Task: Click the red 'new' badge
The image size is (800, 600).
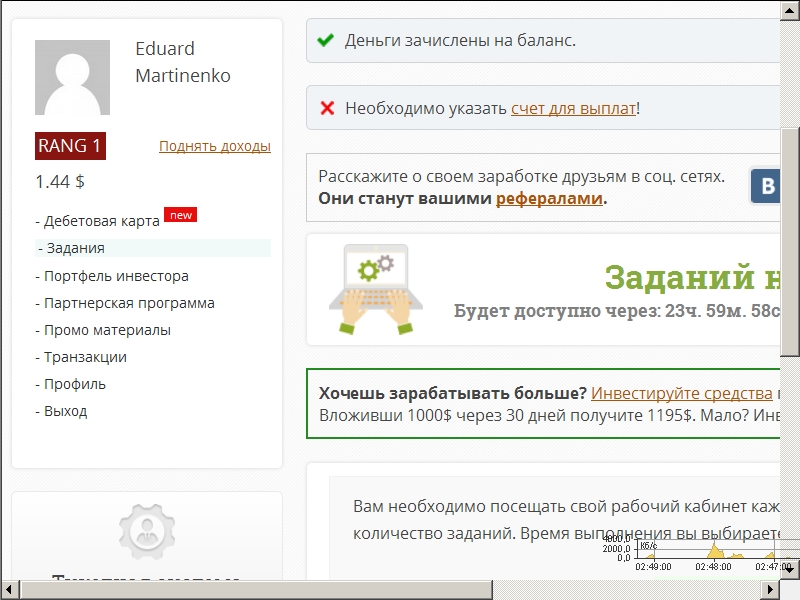Action: click(x=181, y=215)
